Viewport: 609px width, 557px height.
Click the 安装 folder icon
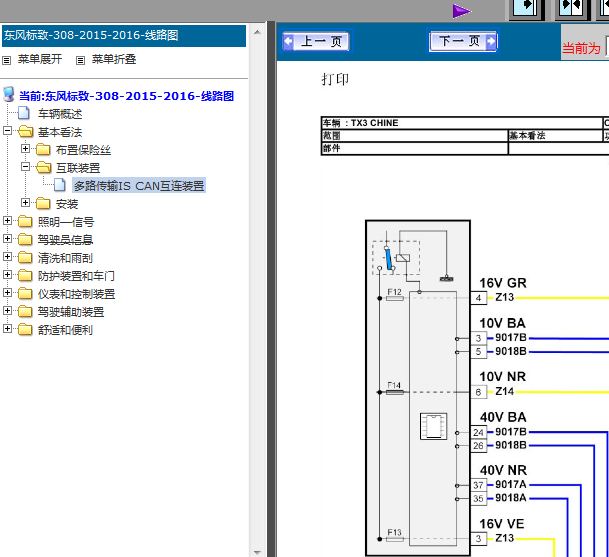43,203
